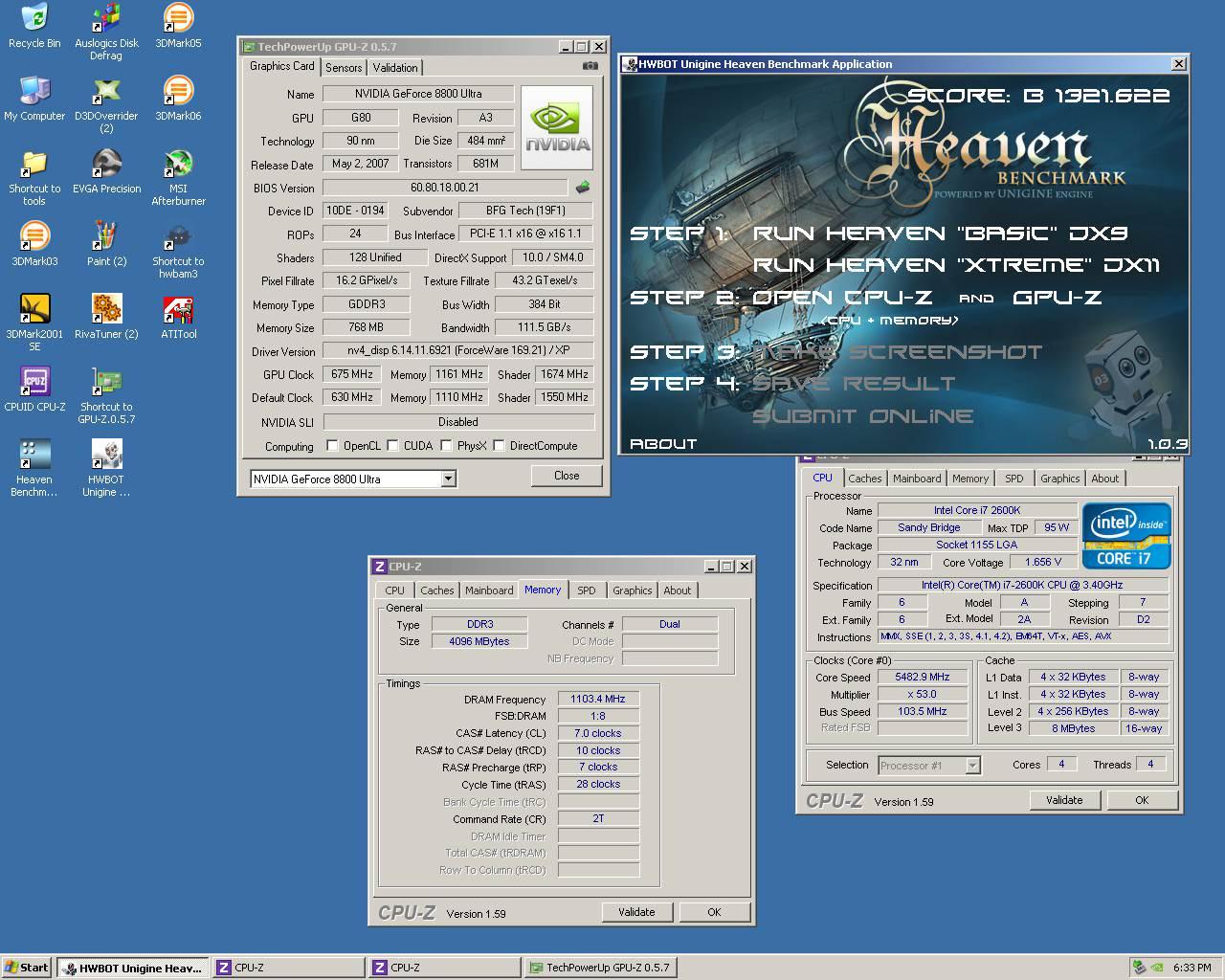
Task: Open Mainboard tab in processor CPU-Z window
Action: (917, 479)
